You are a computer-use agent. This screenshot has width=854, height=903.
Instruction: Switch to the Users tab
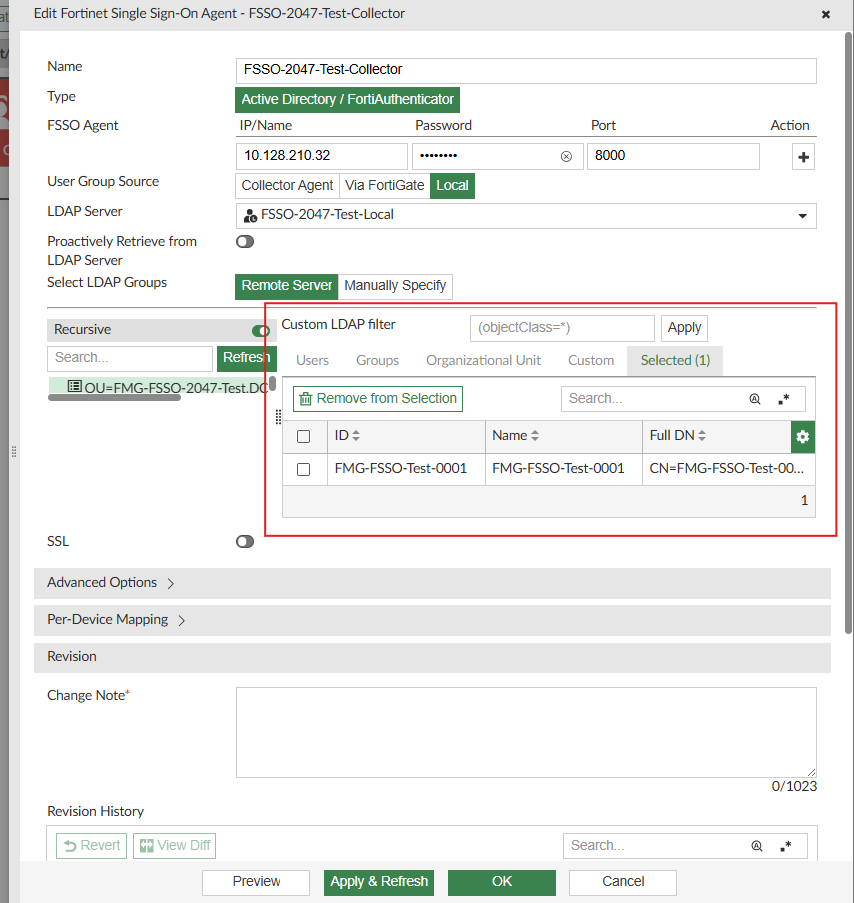(x=313, y=361)
